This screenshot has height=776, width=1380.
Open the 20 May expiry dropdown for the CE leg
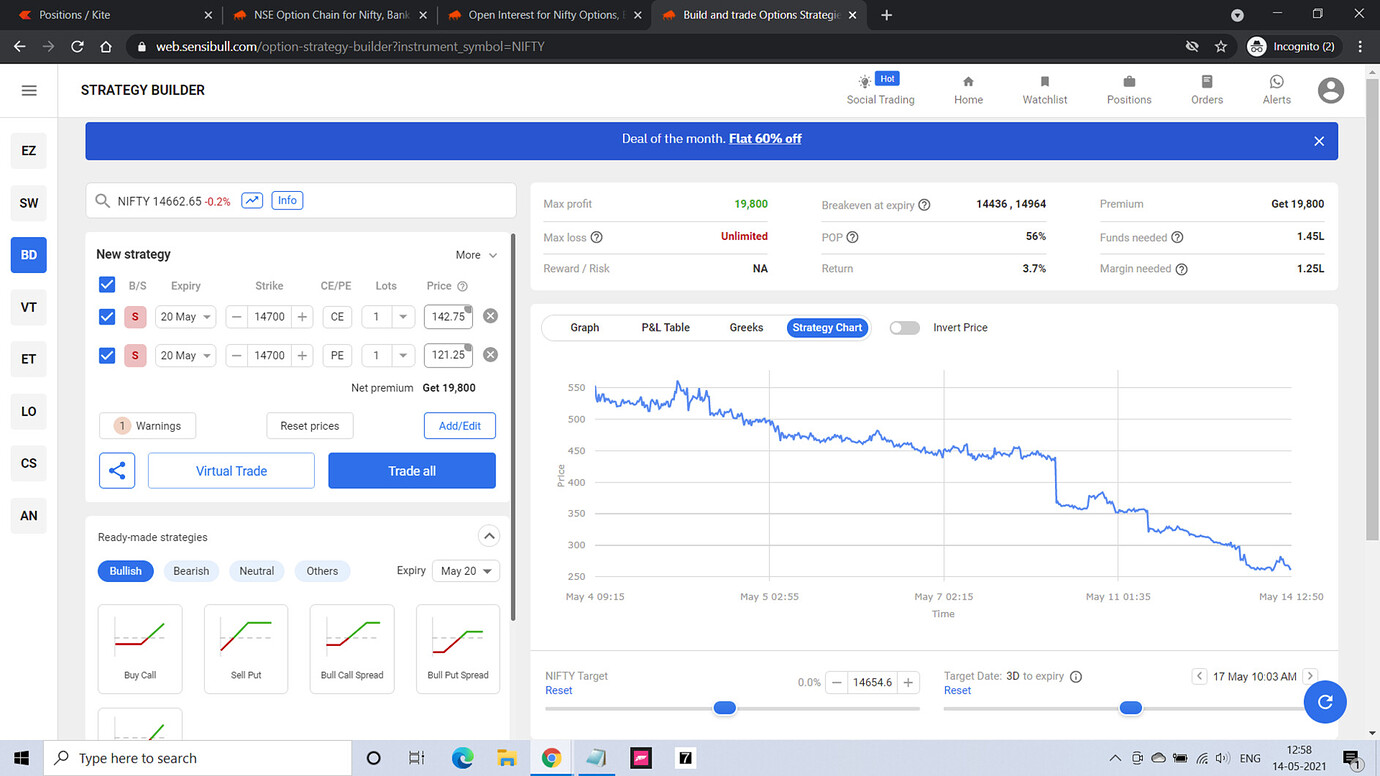click(185, 316)
